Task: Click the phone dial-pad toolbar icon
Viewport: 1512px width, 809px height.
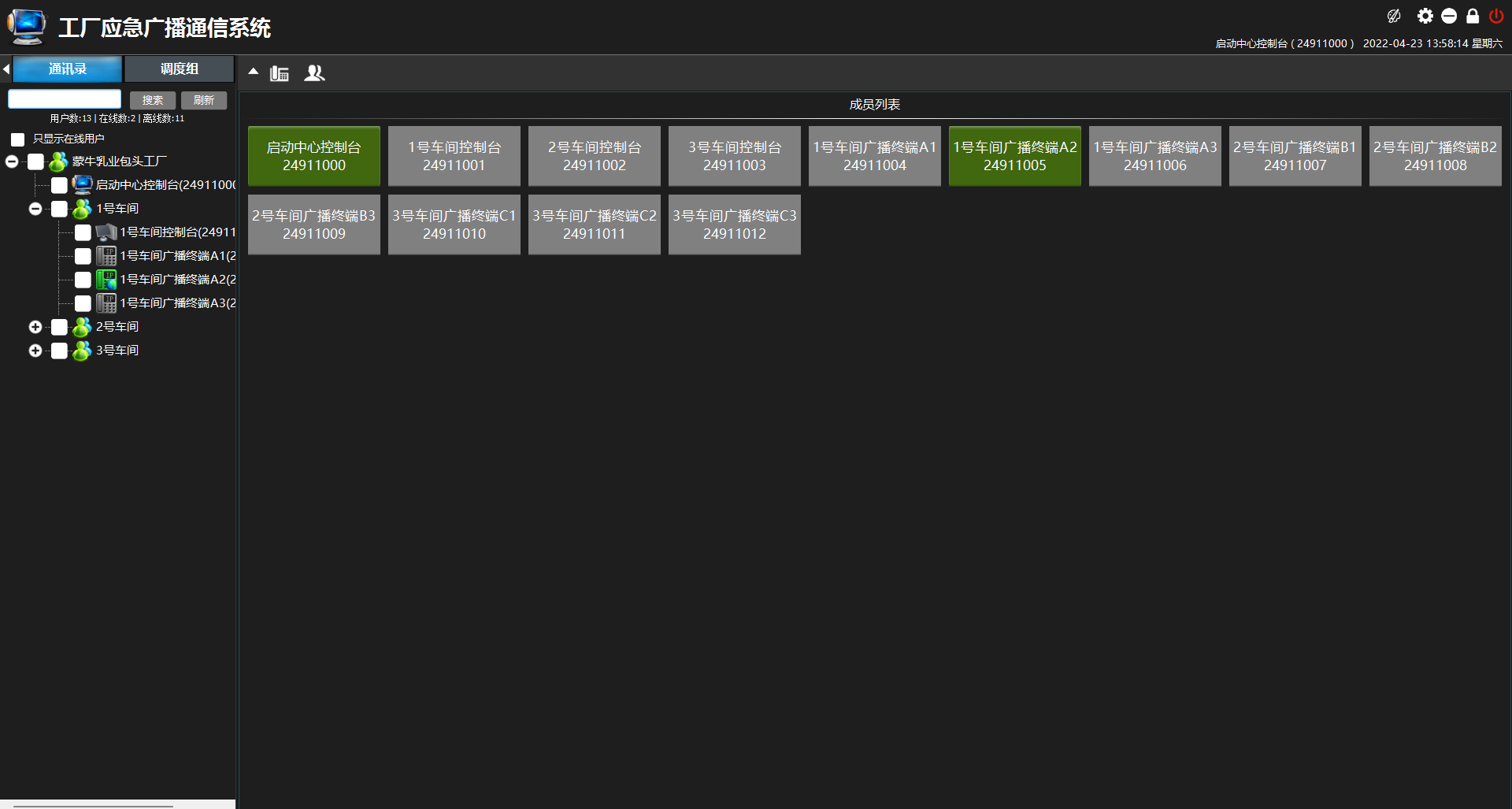Action: pyautogui.click(x=280, y=73)
